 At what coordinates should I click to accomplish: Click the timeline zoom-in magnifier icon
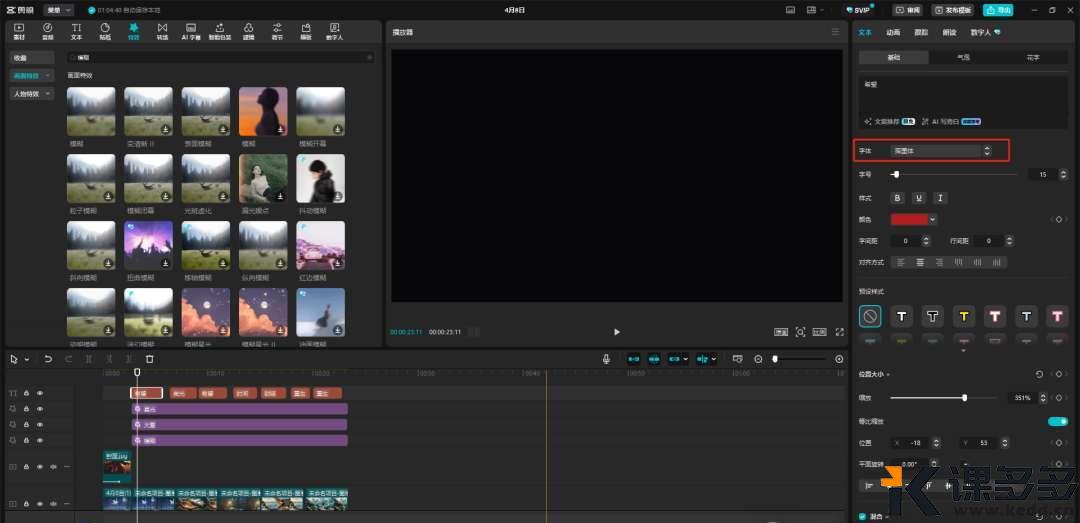click(x=839, y=359)
